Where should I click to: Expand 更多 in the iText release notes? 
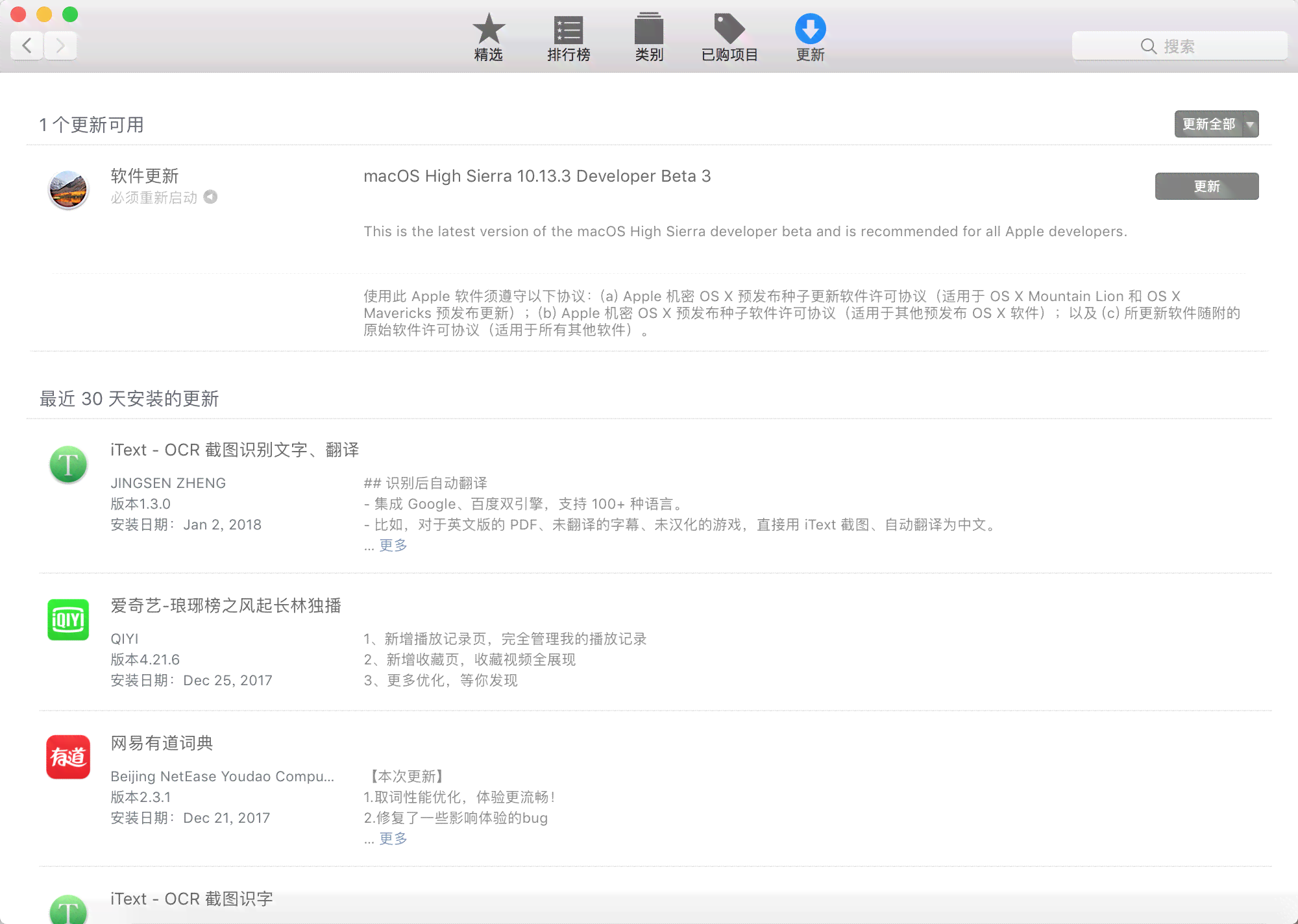point(393,545)
